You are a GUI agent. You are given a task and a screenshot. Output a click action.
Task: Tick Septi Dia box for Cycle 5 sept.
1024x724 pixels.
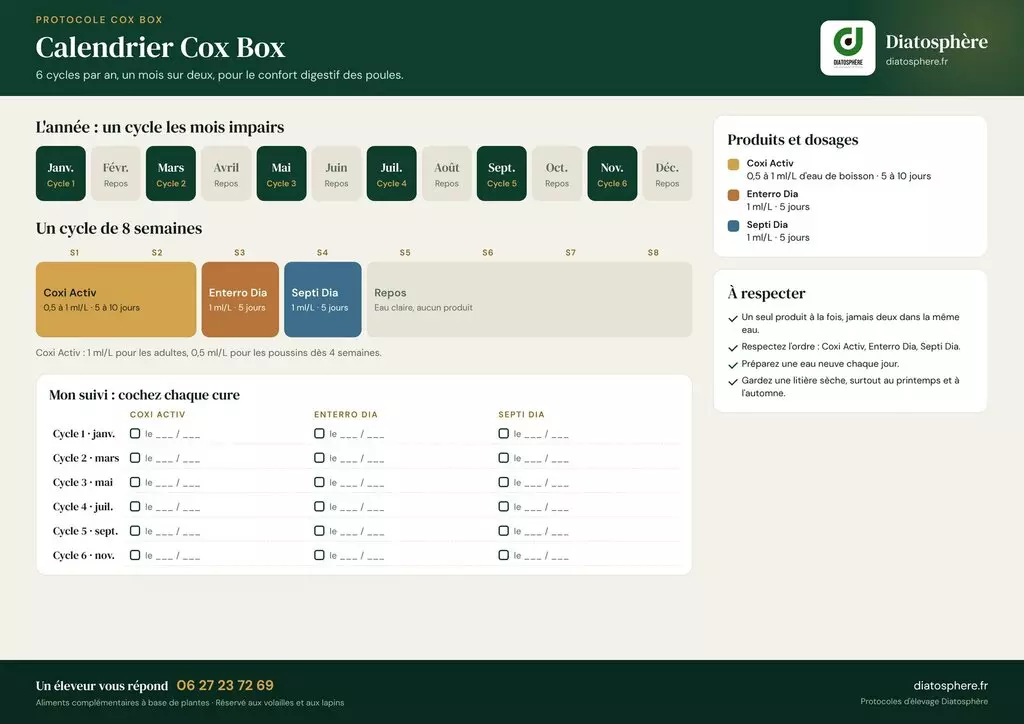[504, 531]
